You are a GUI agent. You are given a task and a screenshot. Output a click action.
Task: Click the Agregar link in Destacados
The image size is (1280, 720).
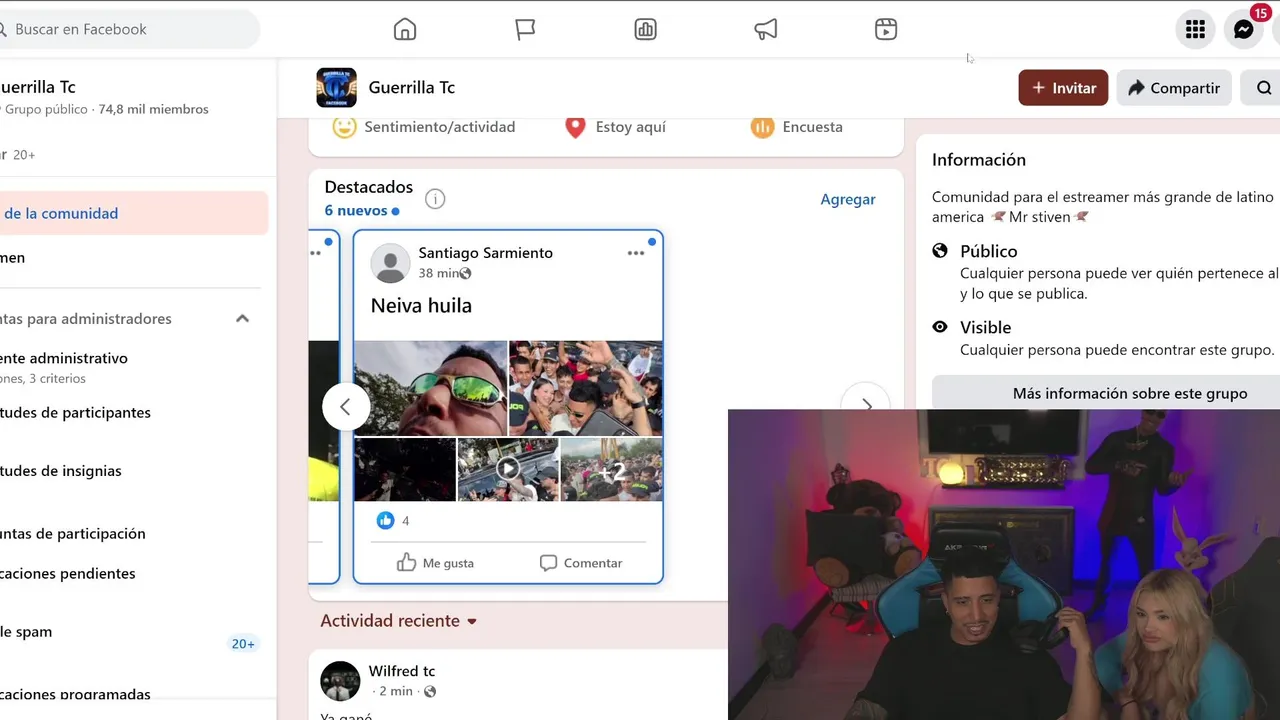pyautogui.click(x=848, y=199)
